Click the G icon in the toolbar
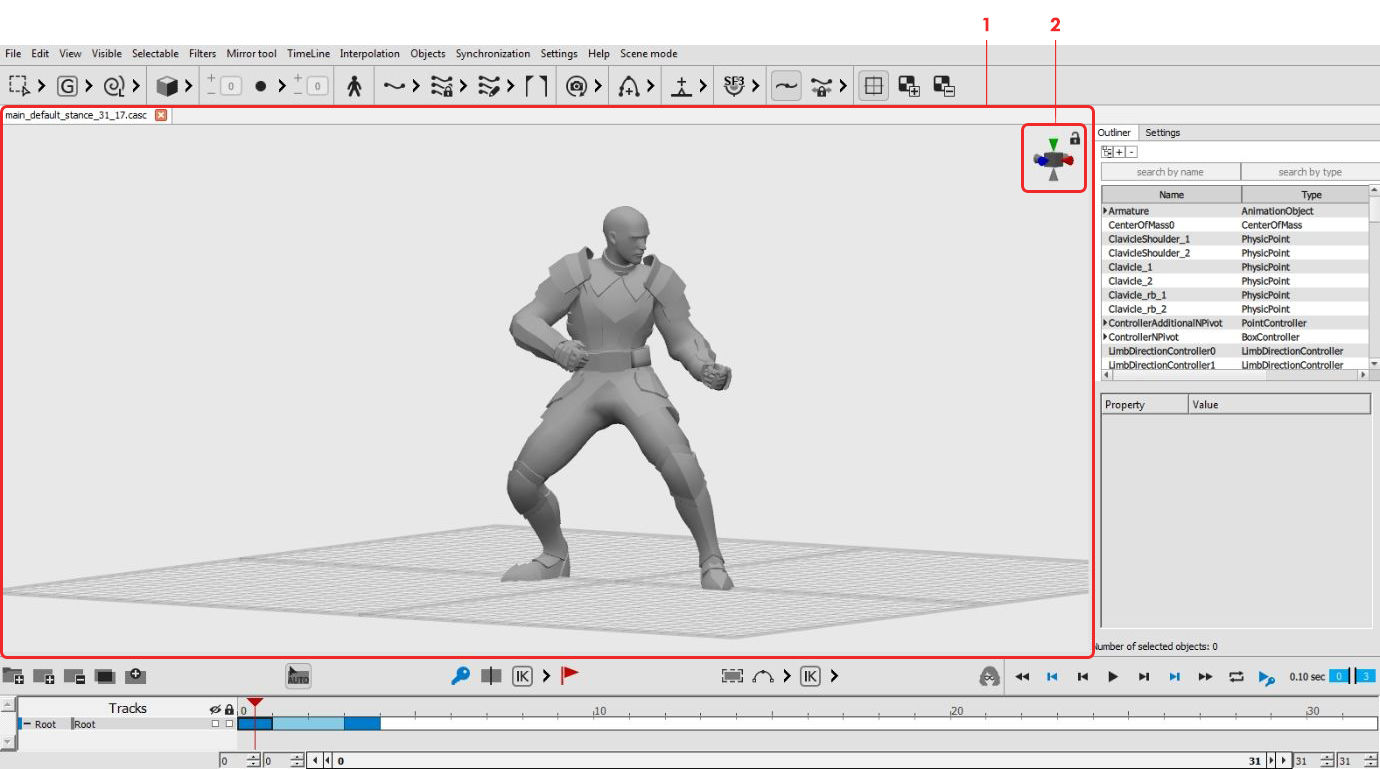Viewport: 1380px width, 769px height. (x=67, y=86)
